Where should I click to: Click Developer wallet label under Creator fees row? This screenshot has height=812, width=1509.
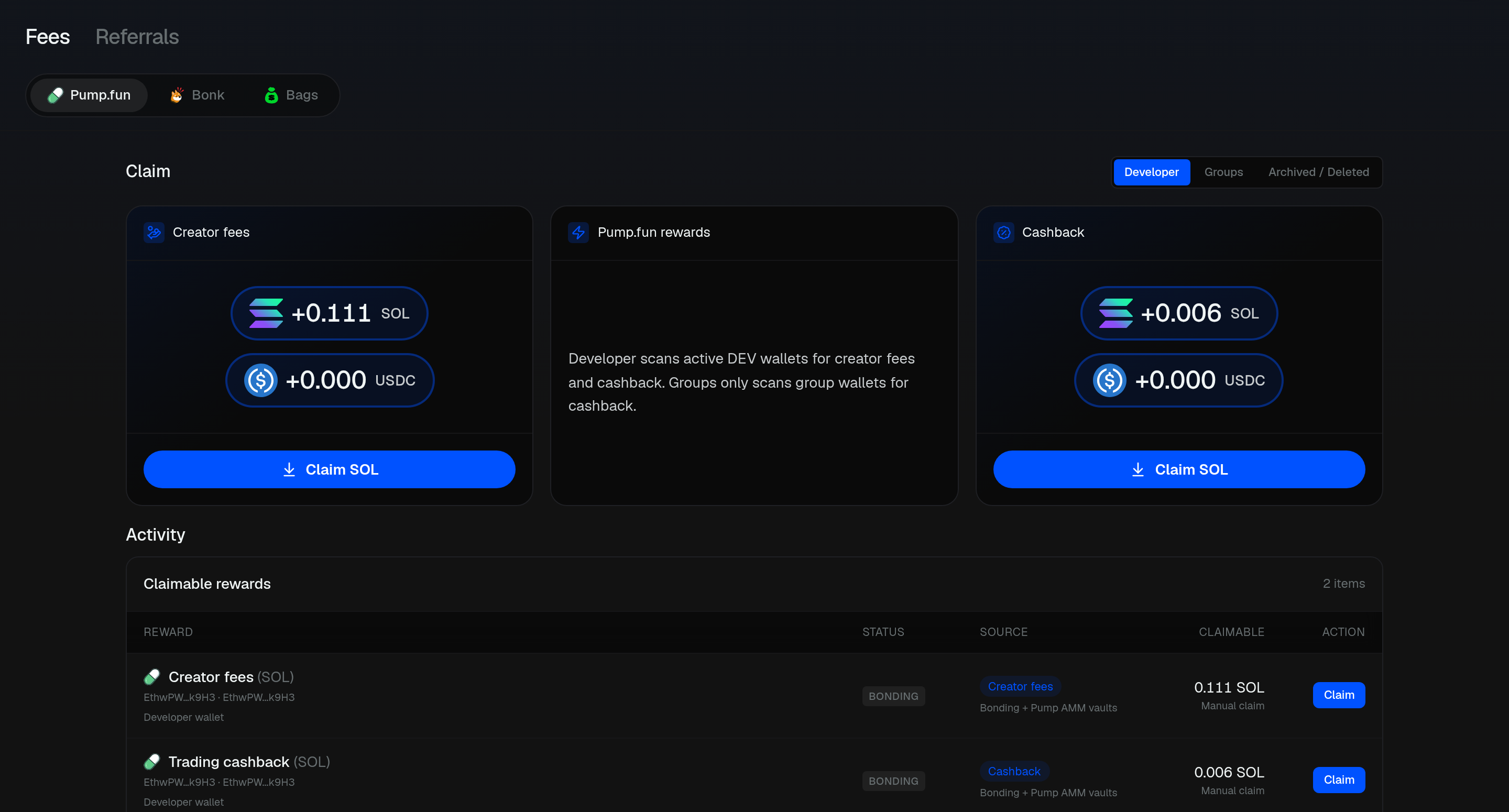(x=183, y=717)
